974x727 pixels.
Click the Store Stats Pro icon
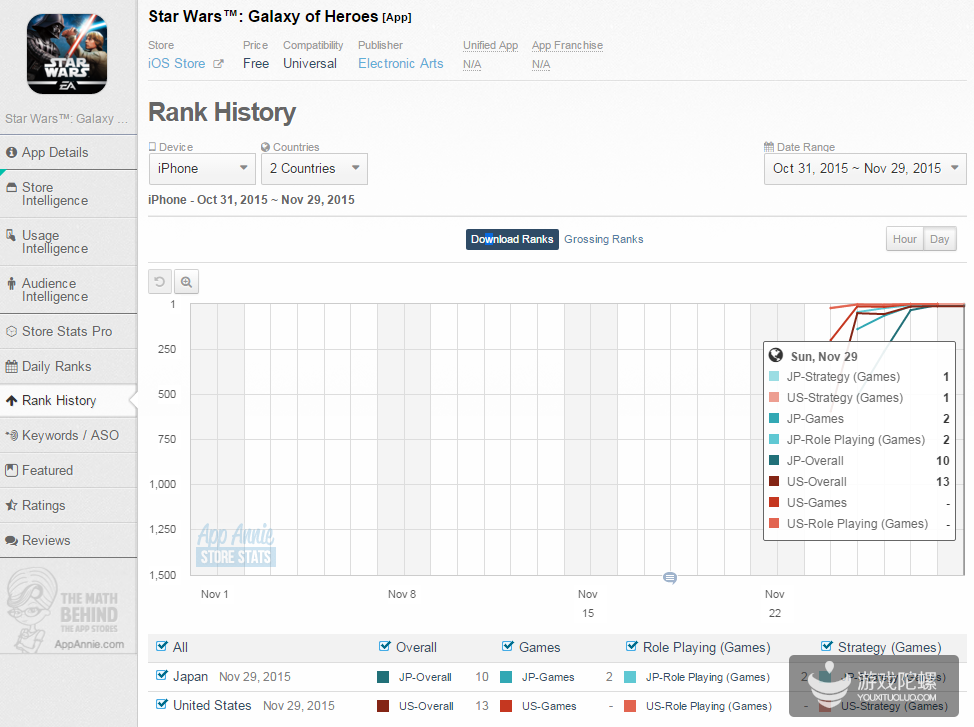[x=11, y=331]
